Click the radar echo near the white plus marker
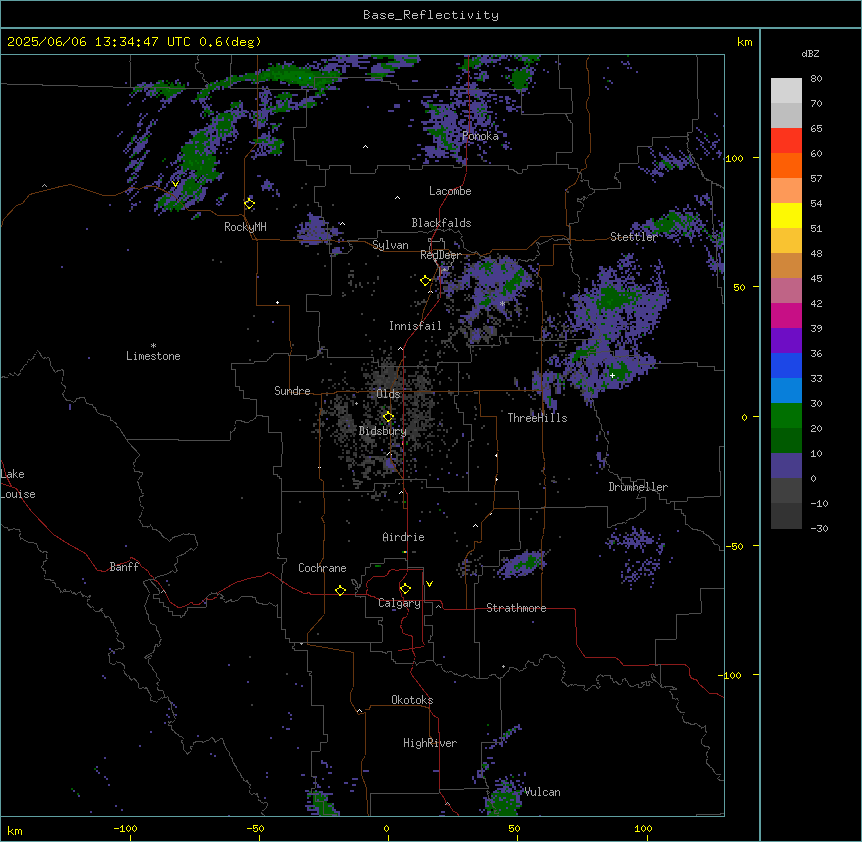This screenshot has width=862, height=842. [x=621, y=373]
